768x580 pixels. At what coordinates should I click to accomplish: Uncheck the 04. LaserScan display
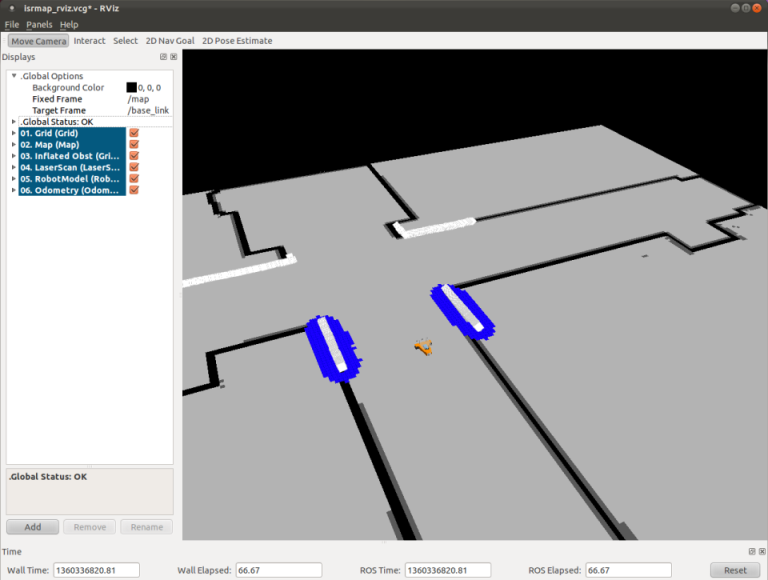(134, 167)
